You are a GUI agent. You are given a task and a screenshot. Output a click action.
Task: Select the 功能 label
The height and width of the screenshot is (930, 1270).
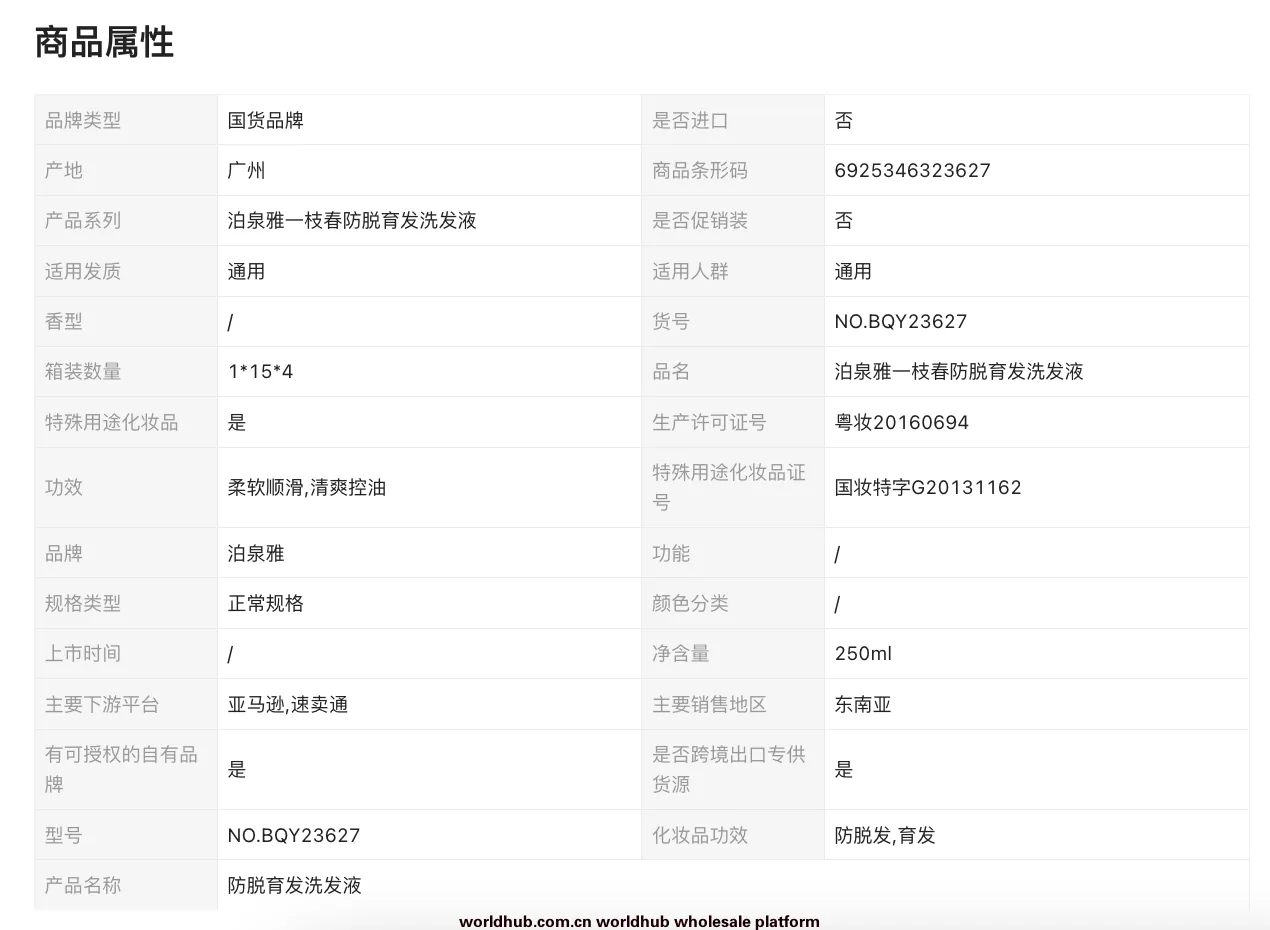(x=671, y=553)
